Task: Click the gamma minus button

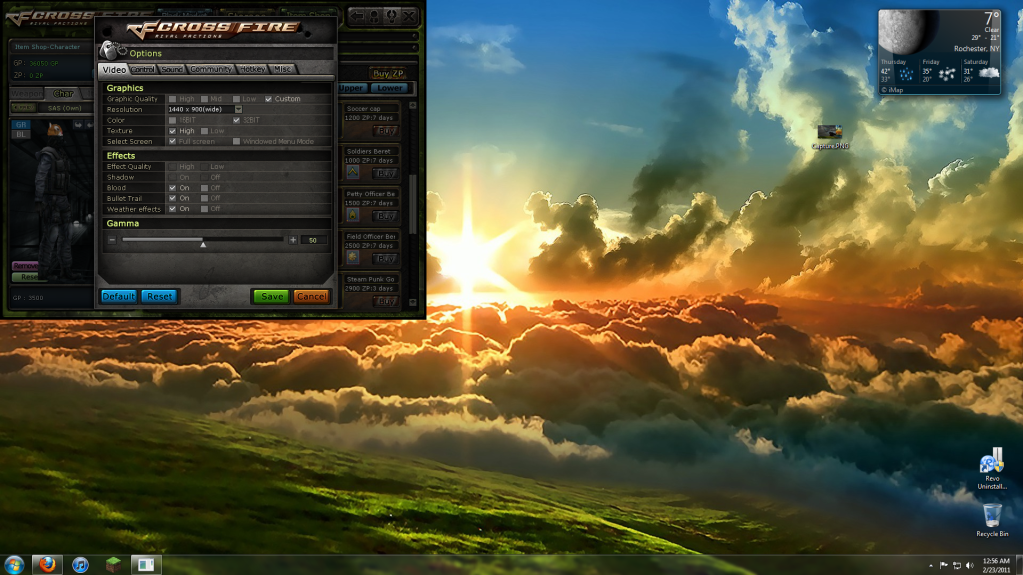Action: pos(112,240)
